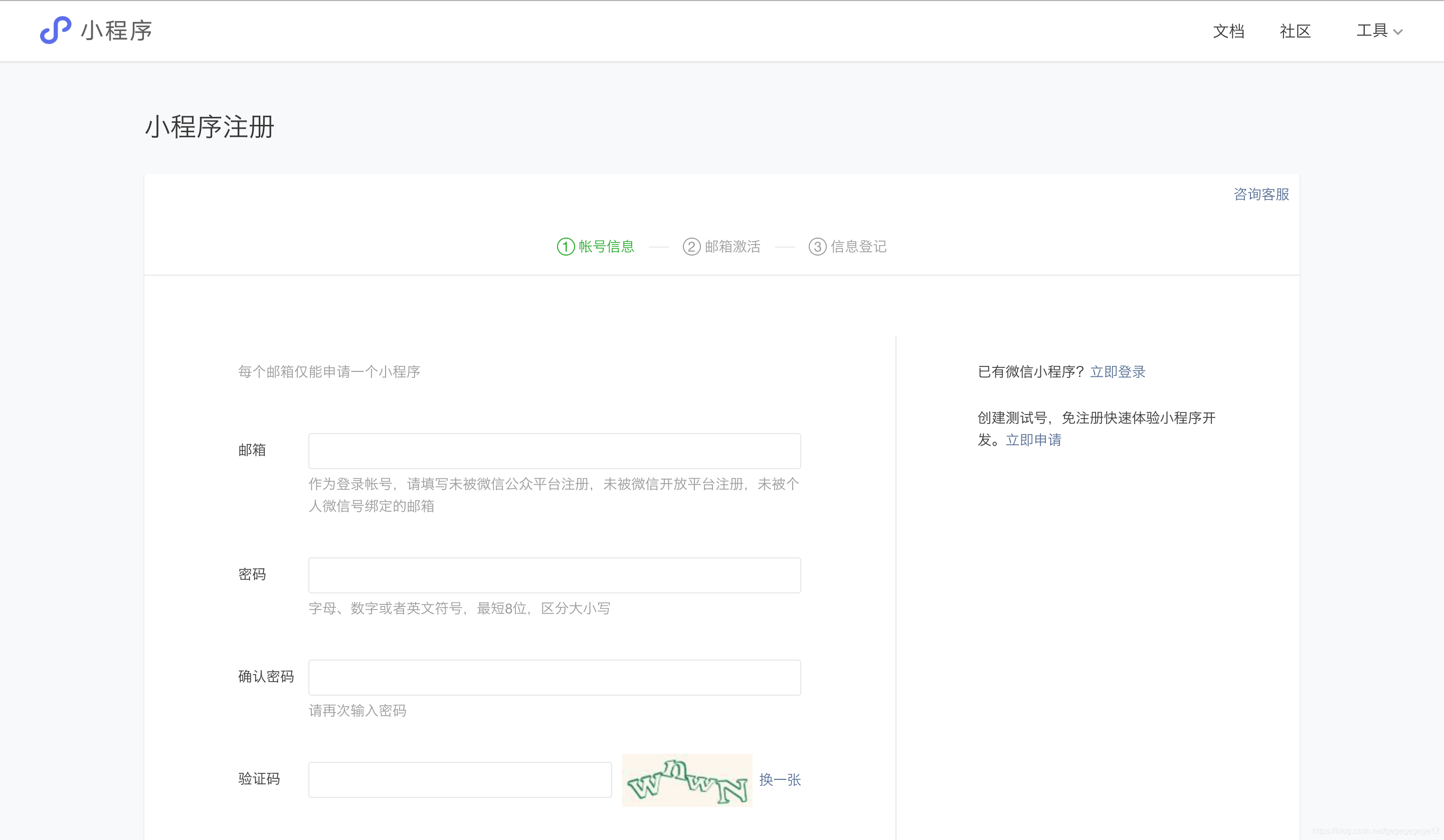Focus the 邮箱 email input field

(x=554, y=451)
